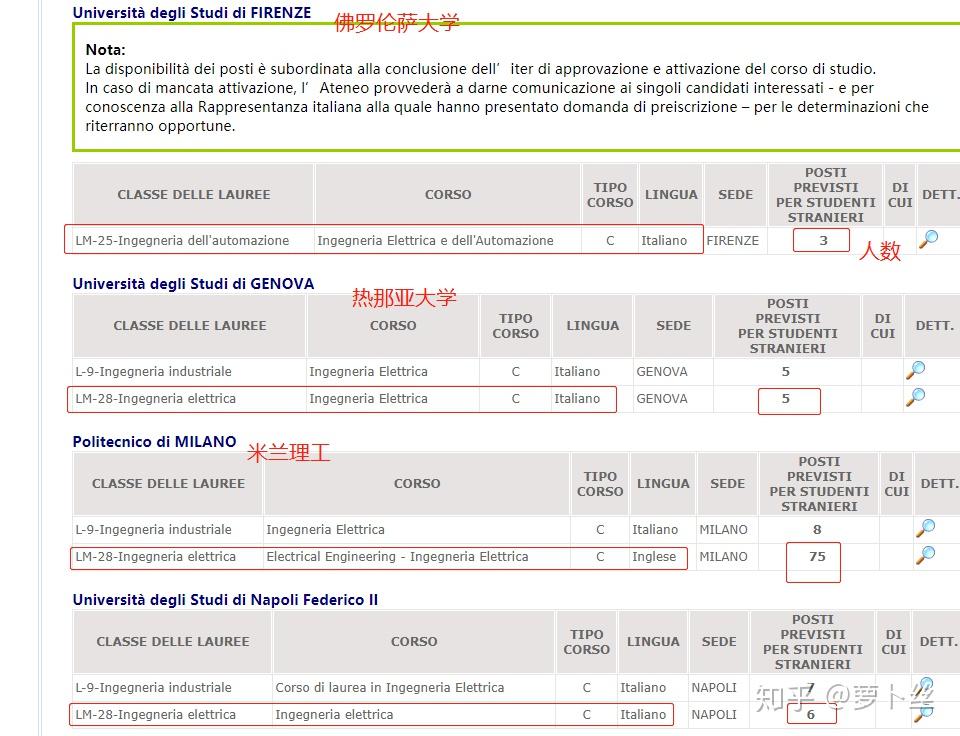Open details magnifier for GENOVA LM-28 row

point(915,397)
